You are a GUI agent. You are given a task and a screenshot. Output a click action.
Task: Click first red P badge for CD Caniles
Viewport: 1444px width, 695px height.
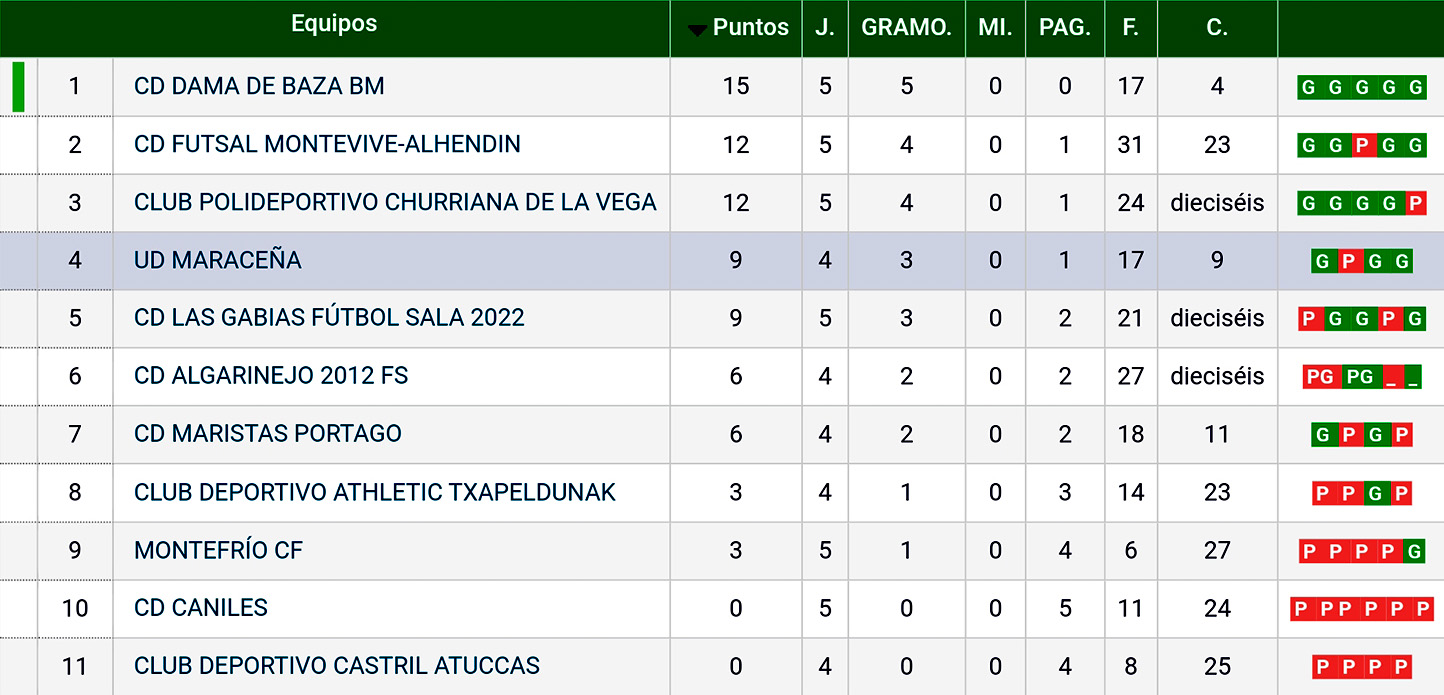point(1301,609)
